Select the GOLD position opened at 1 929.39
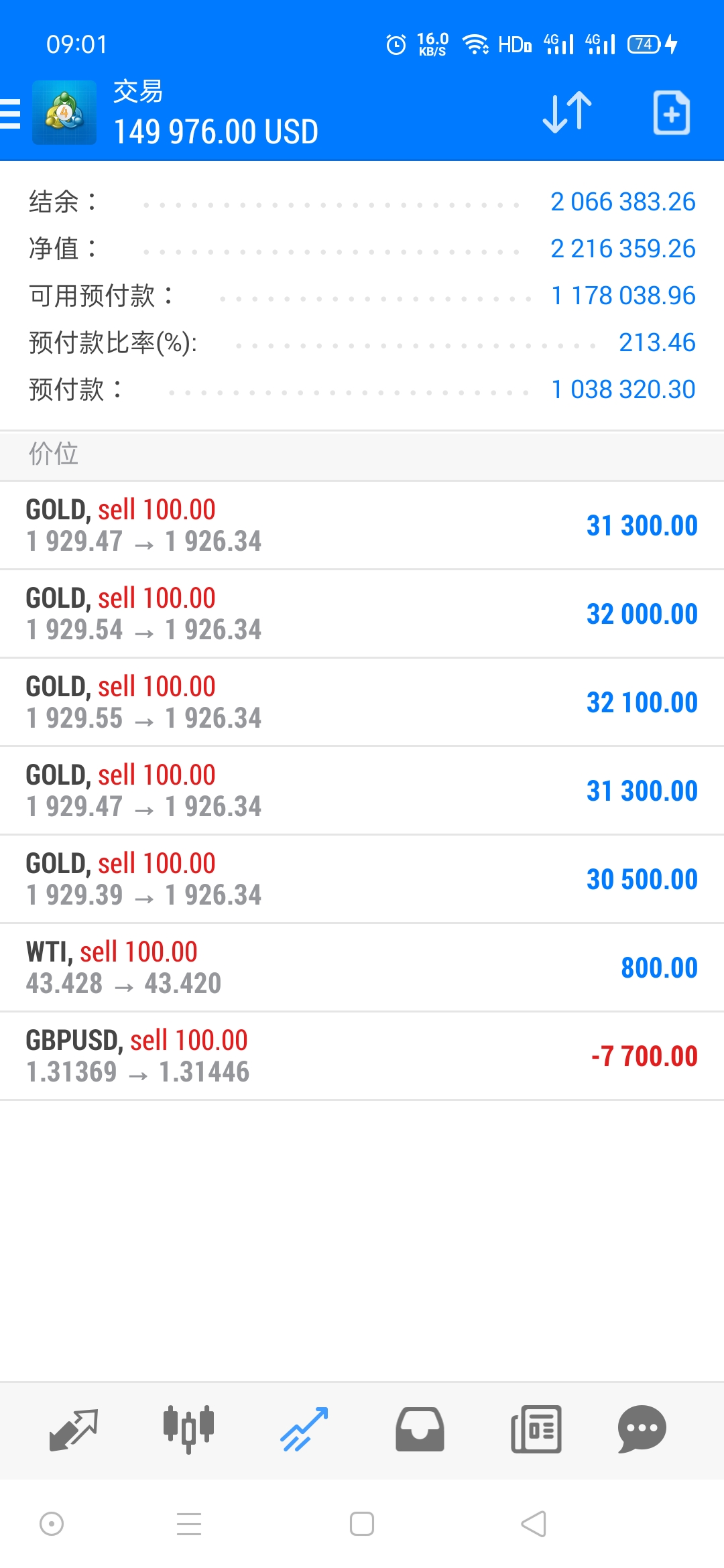The image size is (724, 1568). pyautogui.click(x=362, y=879)
